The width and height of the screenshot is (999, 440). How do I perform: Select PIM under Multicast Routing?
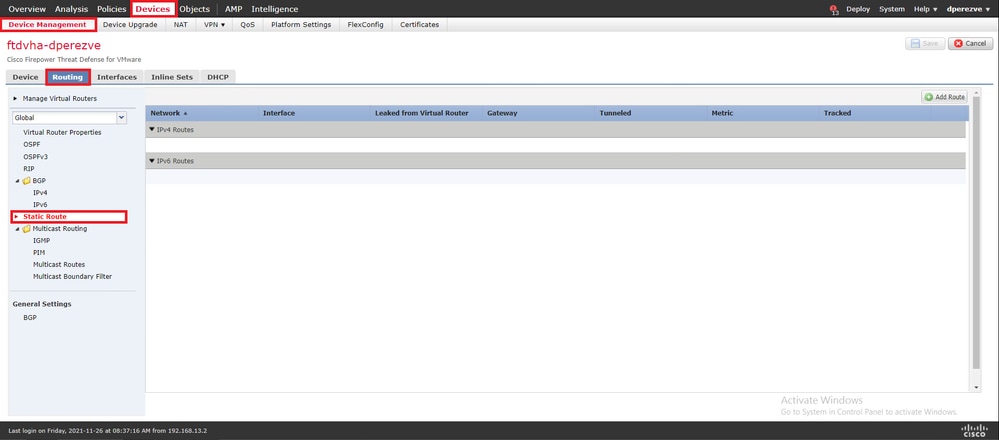click(x=39, y=252)
